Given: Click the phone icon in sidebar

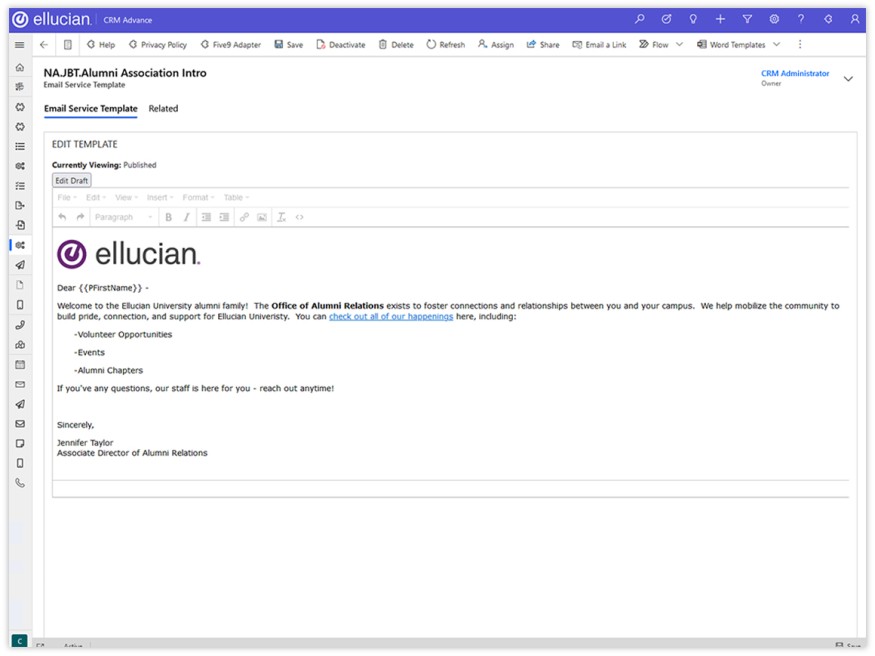Looking at the screenshot, I should (20, 483).
